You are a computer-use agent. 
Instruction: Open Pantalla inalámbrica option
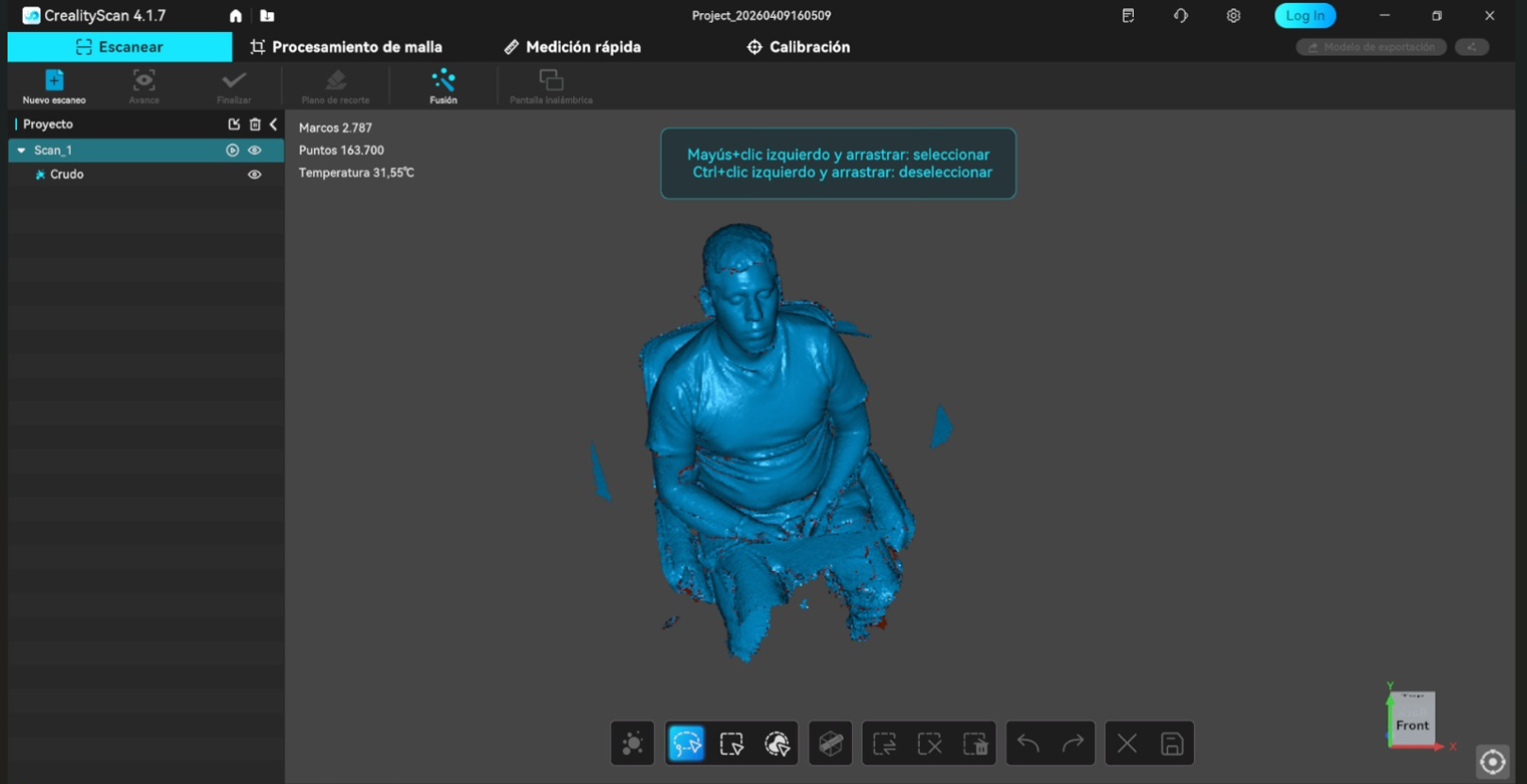pos(551,87)
